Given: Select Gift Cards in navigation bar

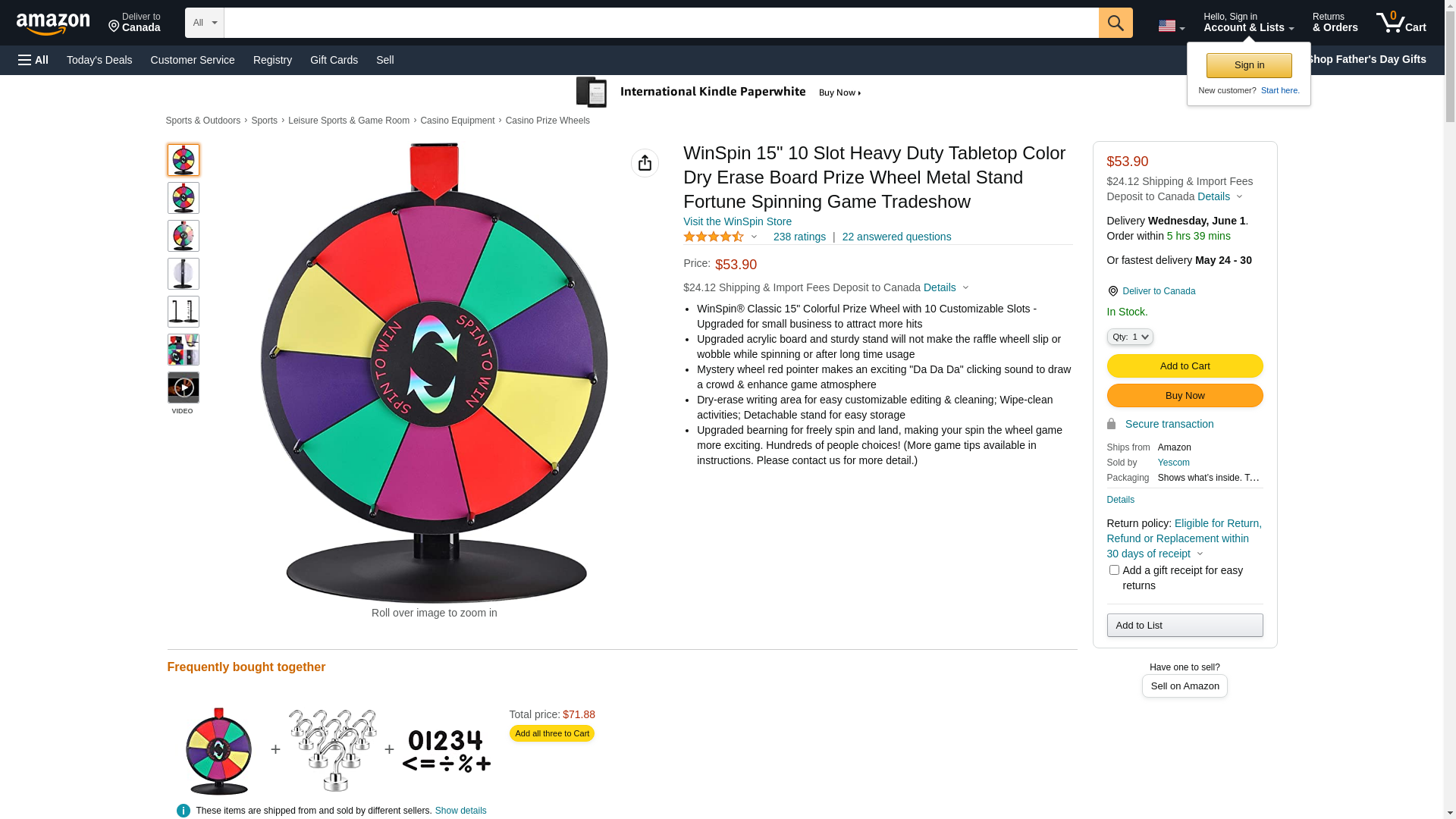Looking at the screenshot, I should pos(334,60).
